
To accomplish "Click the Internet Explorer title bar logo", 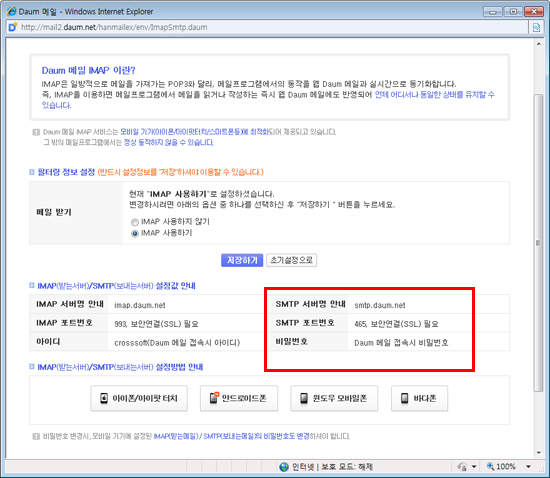I will [x=11, y=11].
